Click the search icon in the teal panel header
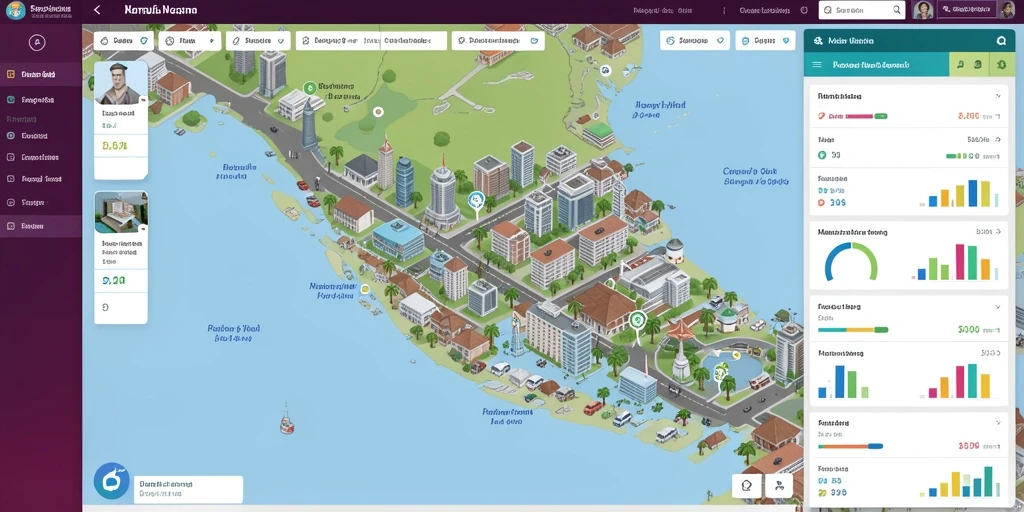This screenshot has width=1024, height=512. [1001, 40]
